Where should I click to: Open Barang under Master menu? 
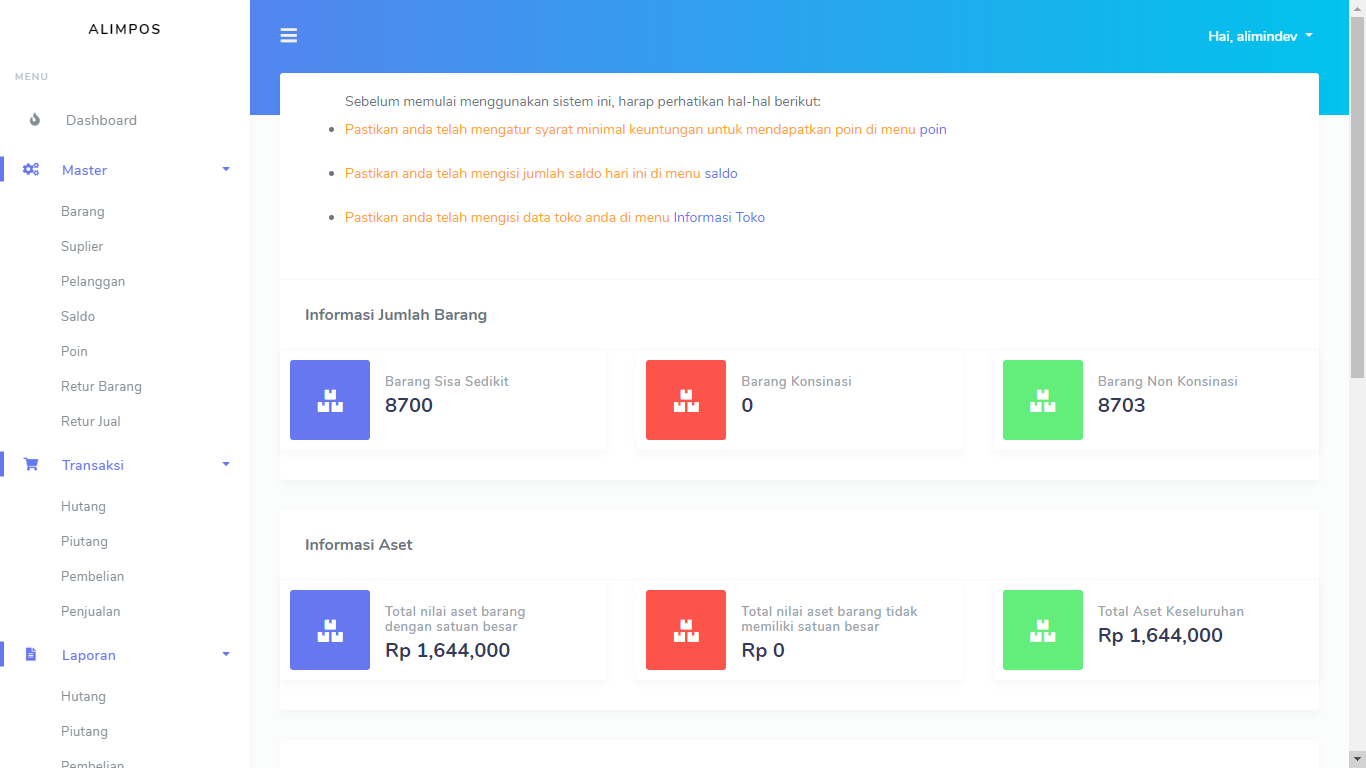[83, 212]
